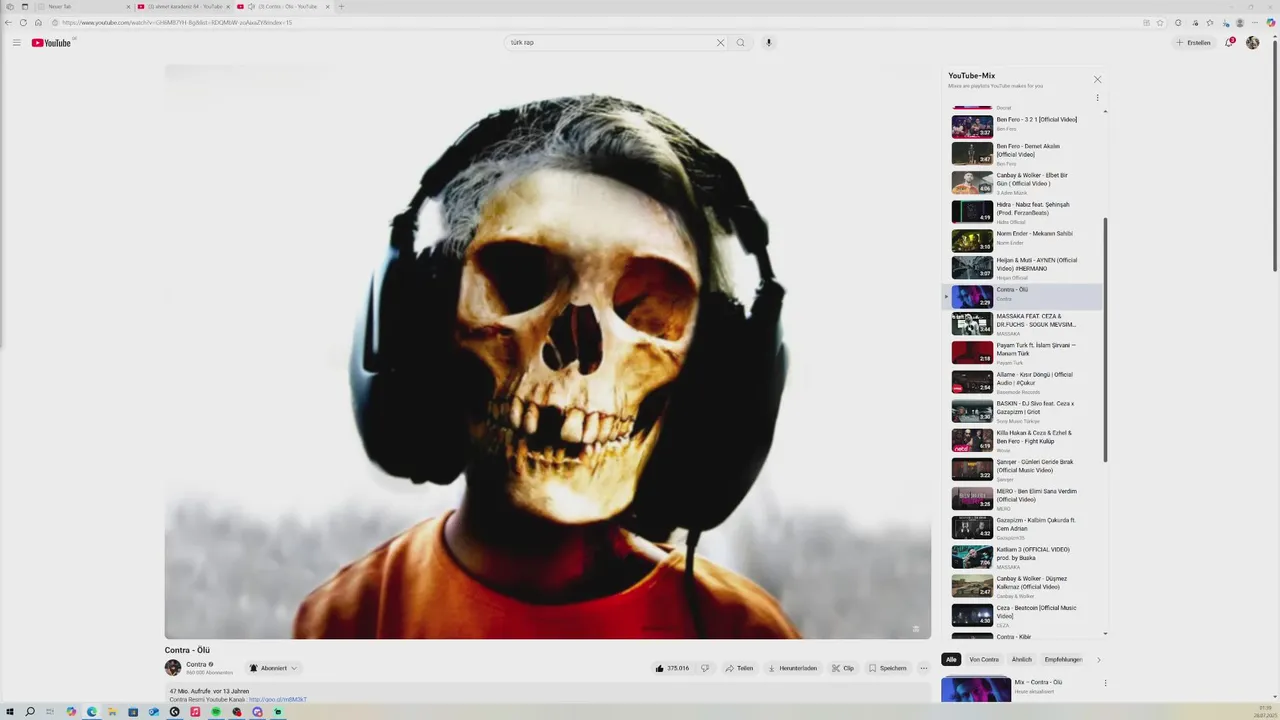This screenshot has width=1280, height=720.
Task: Like the video (375.016 likes)
Action: click(672, 668)
